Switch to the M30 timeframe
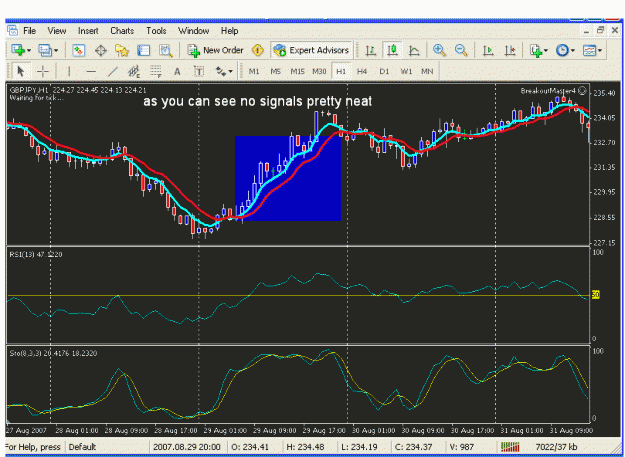Image resolution: width=625 pixels, height=457 pixels. pyautogui.click(x=319, y=72)
